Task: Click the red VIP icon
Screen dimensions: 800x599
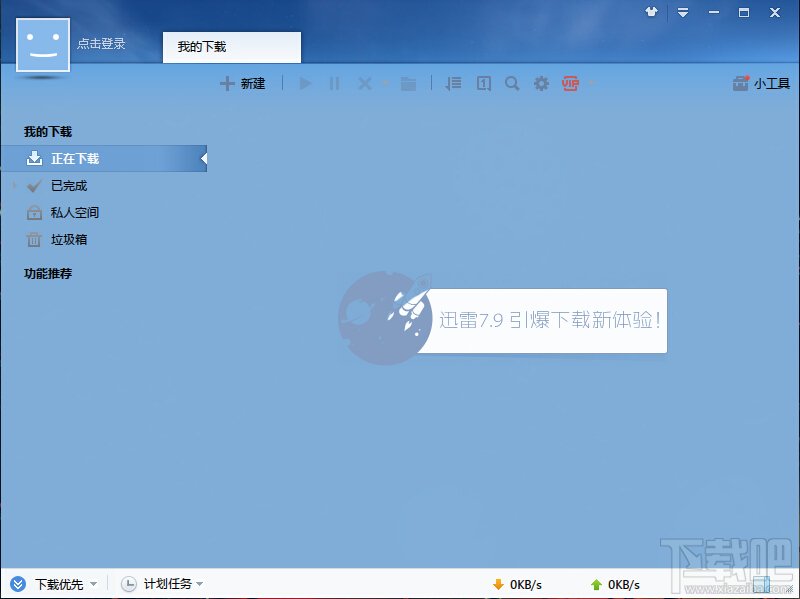Action: 570,83
